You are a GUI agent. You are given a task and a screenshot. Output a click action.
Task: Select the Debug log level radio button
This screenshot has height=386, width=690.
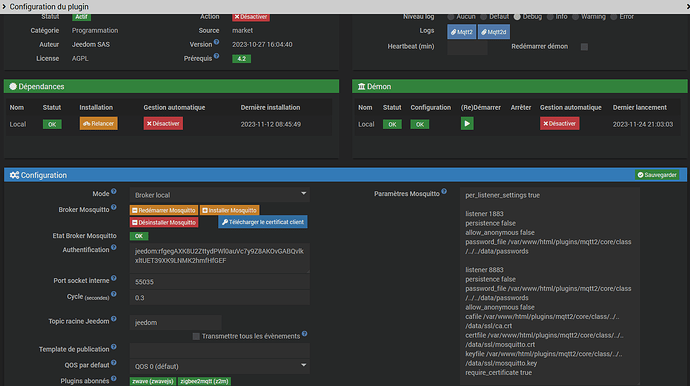(517, 17)
